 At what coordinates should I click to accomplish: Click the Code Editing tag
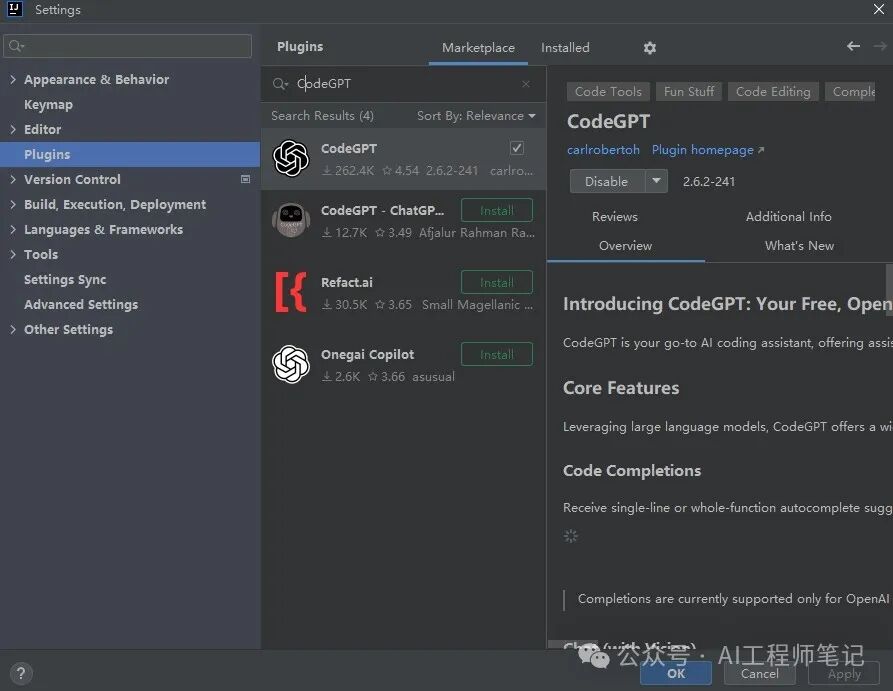(x=773, y=92)
